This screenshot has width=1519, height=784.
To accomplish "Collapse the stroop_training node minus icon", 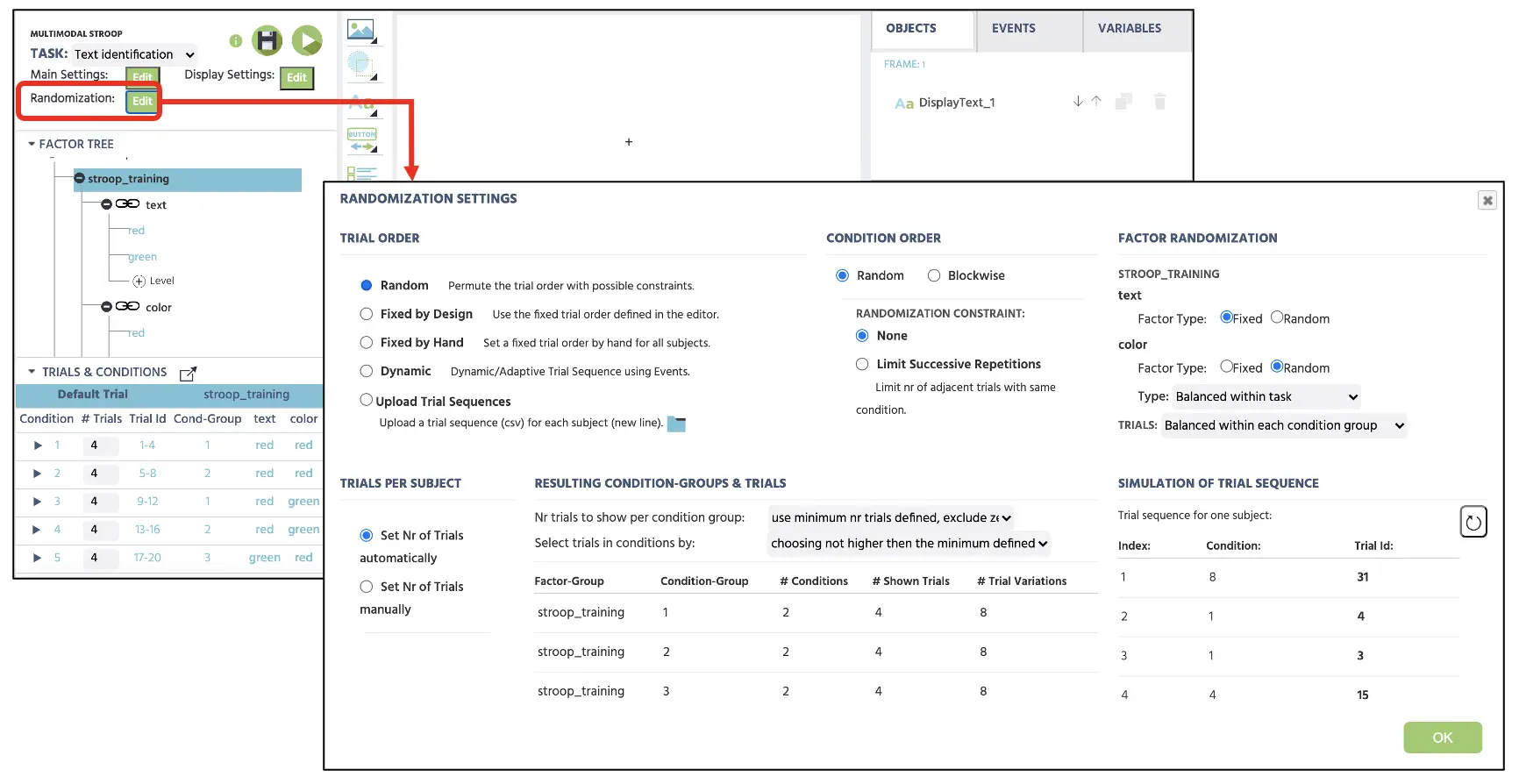I will tap(79, 178).
